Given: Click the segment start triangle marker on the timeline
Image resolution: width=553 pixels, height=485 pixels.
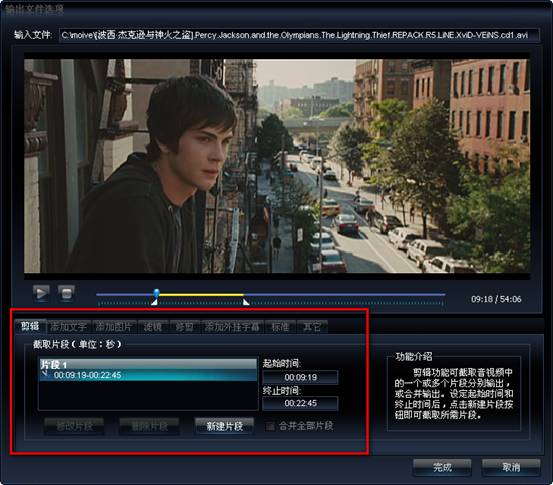Looking at the screenshot, I should coord(154,302).
